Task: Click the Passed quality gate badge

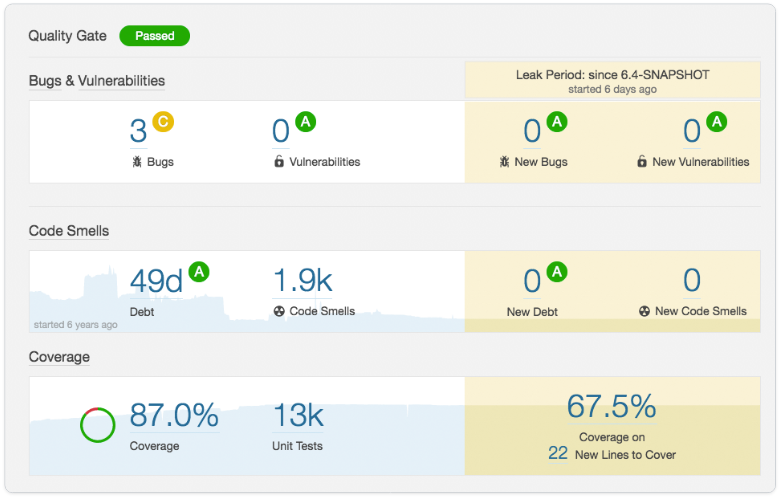Action: click(x=154, y=36)
